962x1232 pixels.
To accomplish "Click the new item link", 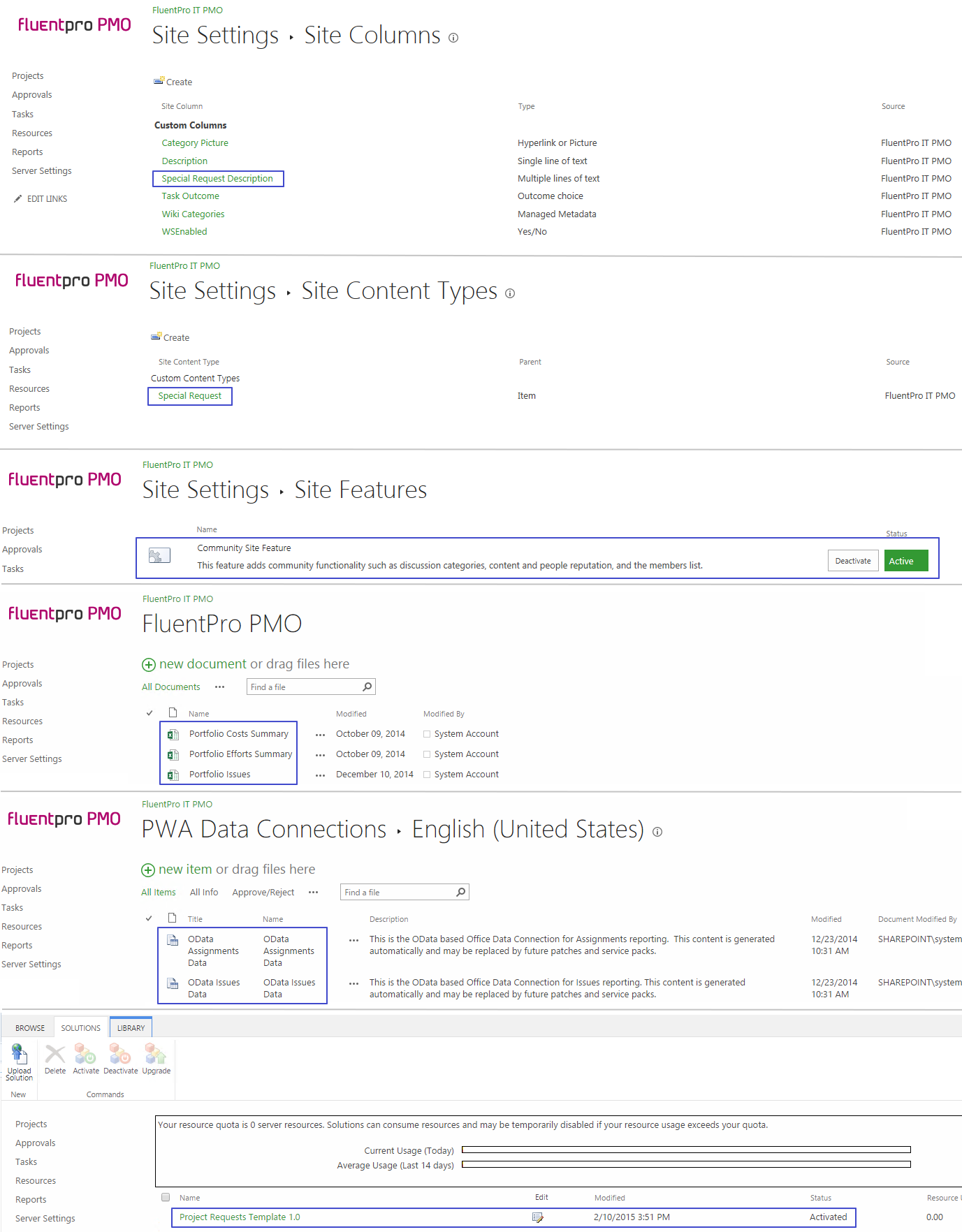I will coord(185,870).
